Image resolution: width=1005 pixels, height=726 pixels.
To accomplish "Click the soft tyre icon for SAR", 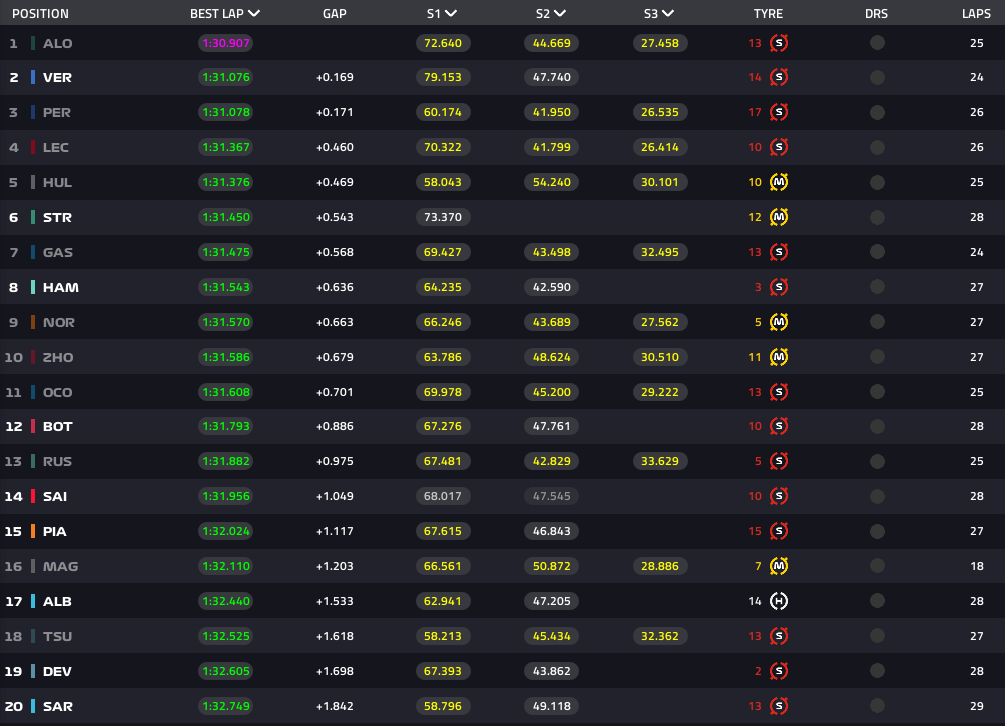I will (x=778, y=706).
